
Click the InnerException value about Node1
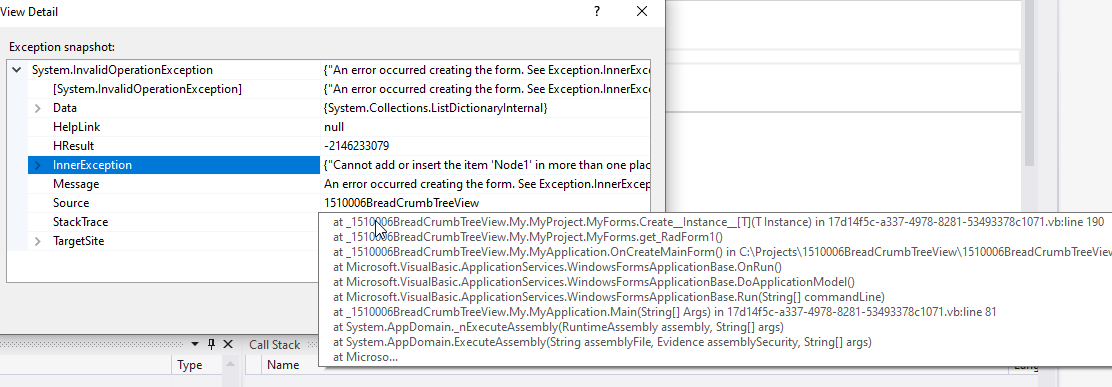coord(486,165)
